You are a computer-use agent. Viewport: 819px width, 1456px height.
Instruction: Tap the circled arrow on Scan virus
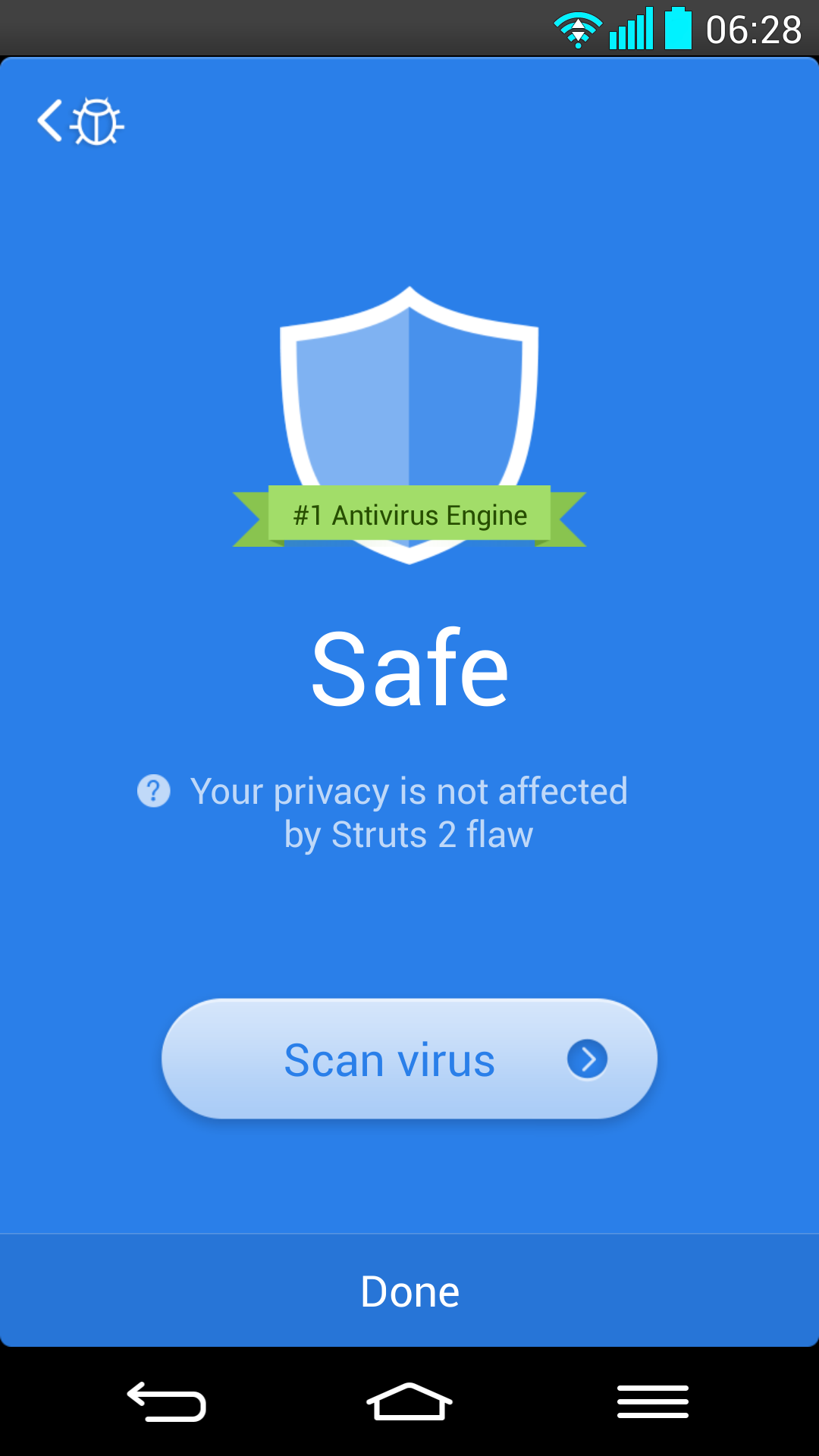click(x=588, y=1059)
